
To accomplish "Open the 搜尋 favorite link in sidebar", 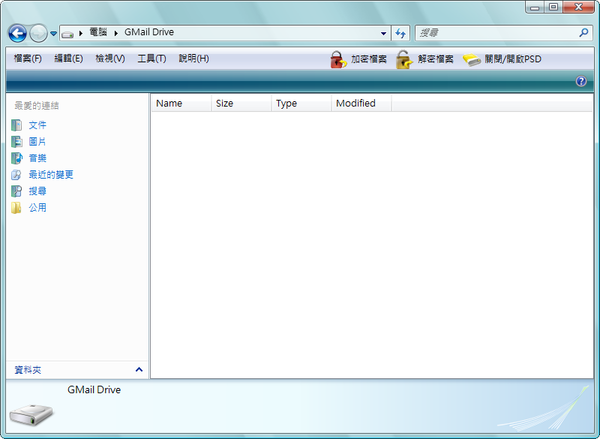I will pyautogui.click(x=38, y=191).
